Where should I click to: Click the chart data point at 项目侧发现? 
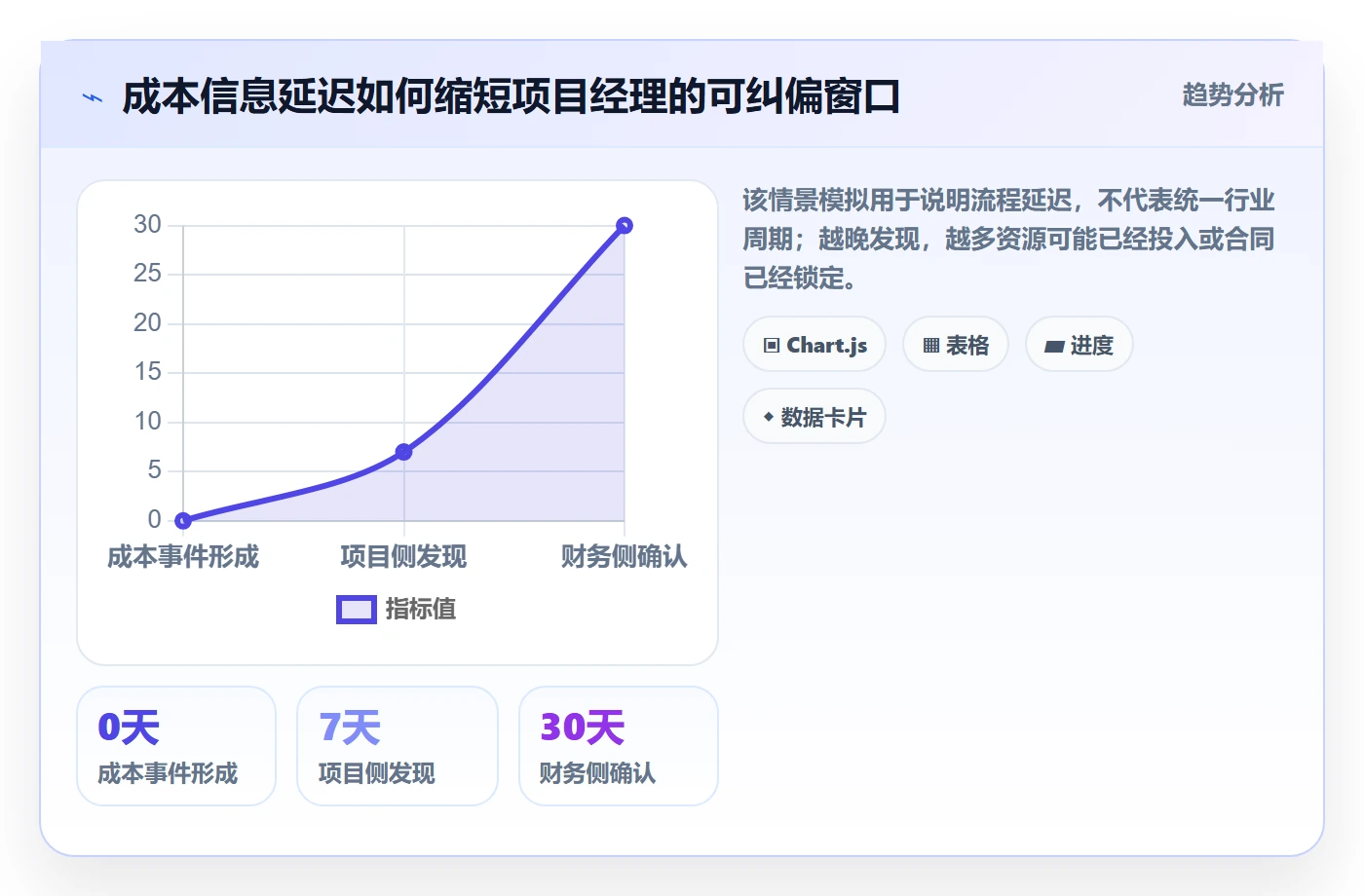(x=403, y=452)
